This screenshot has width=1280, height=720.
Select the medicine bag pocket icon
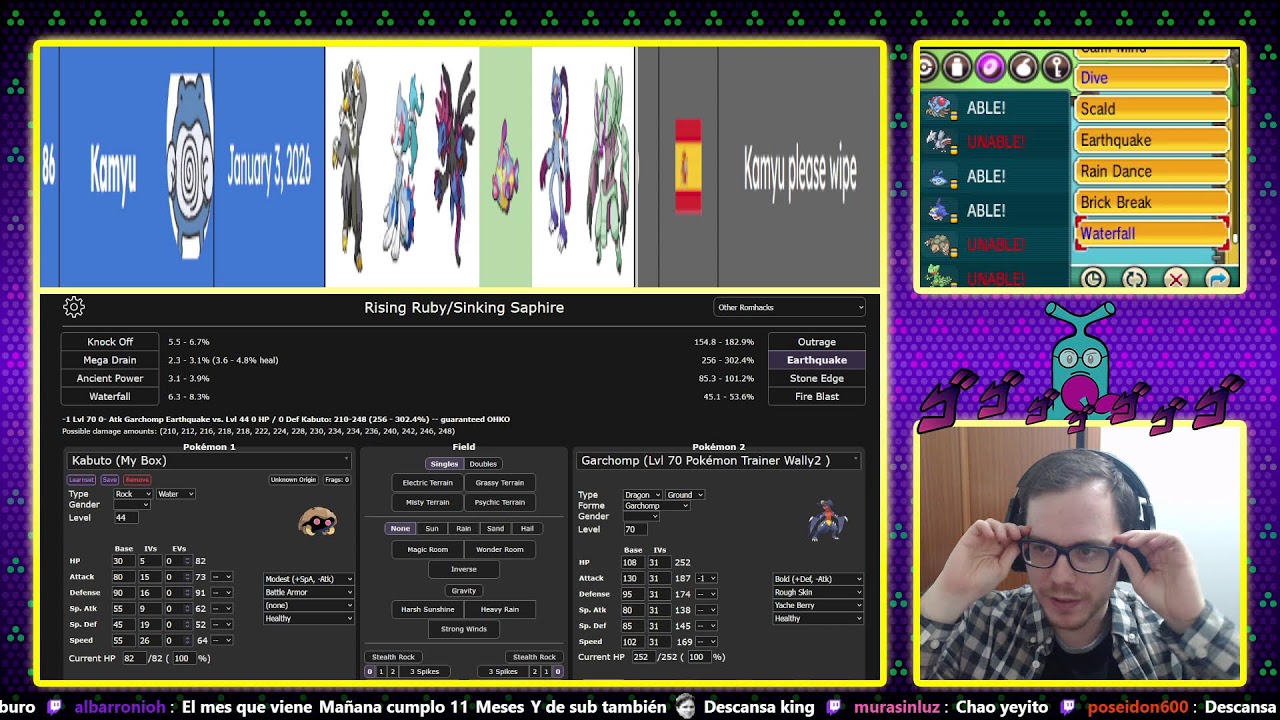pos(957,67)
